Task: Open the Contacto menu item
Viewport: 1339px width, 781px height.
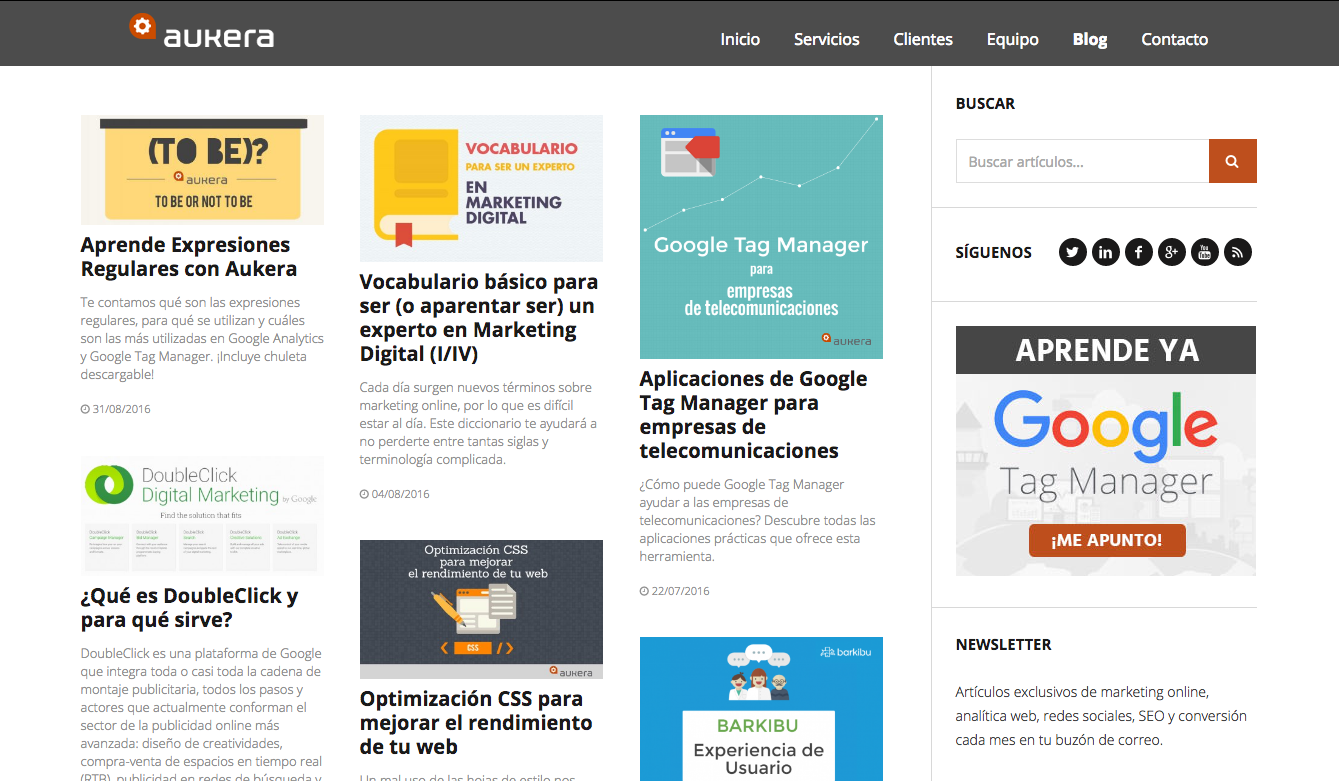Action: tap(1174, 39)
